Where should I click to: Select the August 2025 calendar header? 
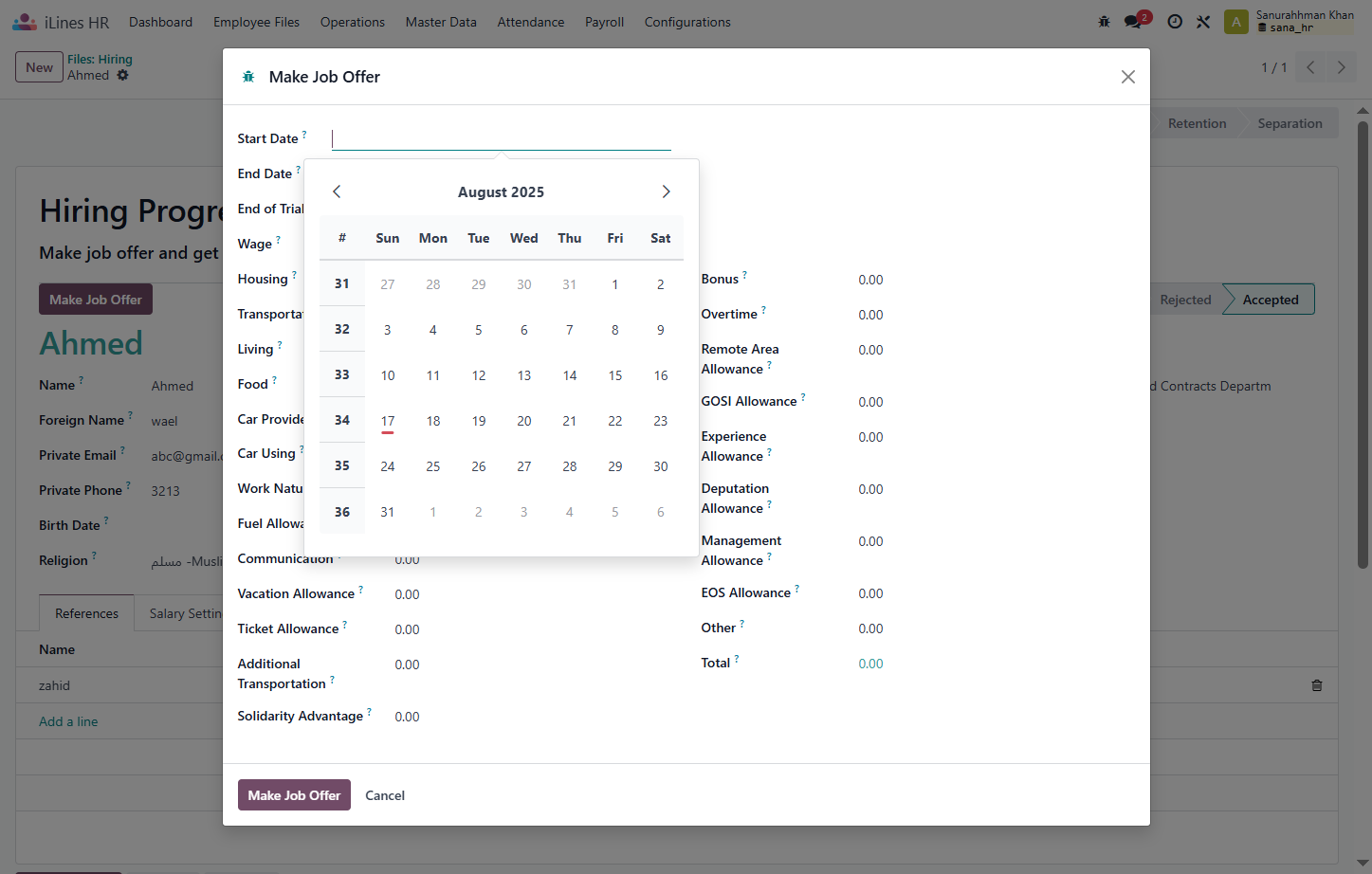tap(501, 191)
